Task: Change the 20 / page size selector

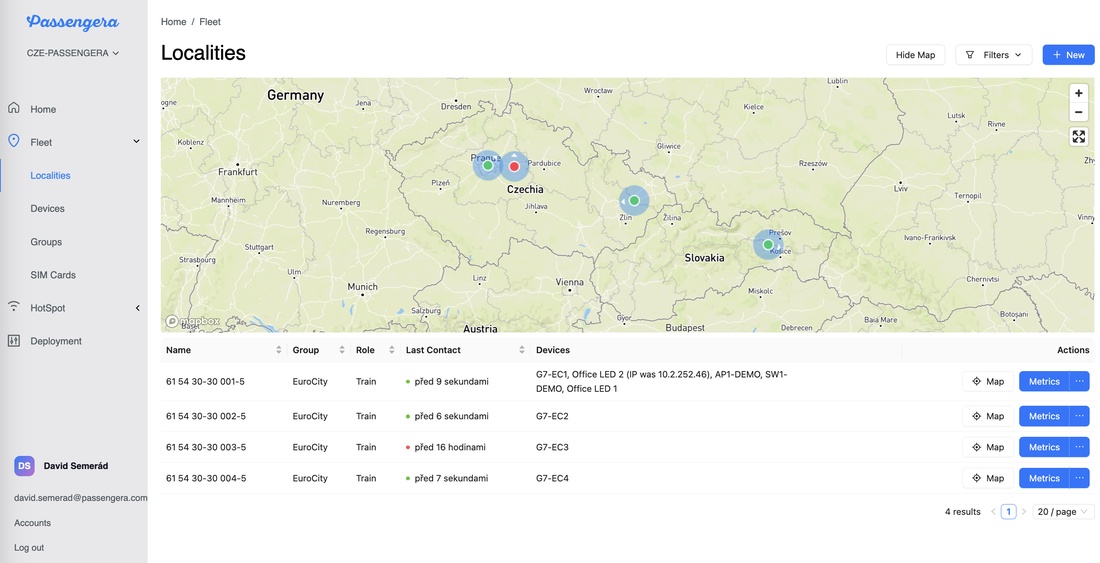Action: (1063, 511)
